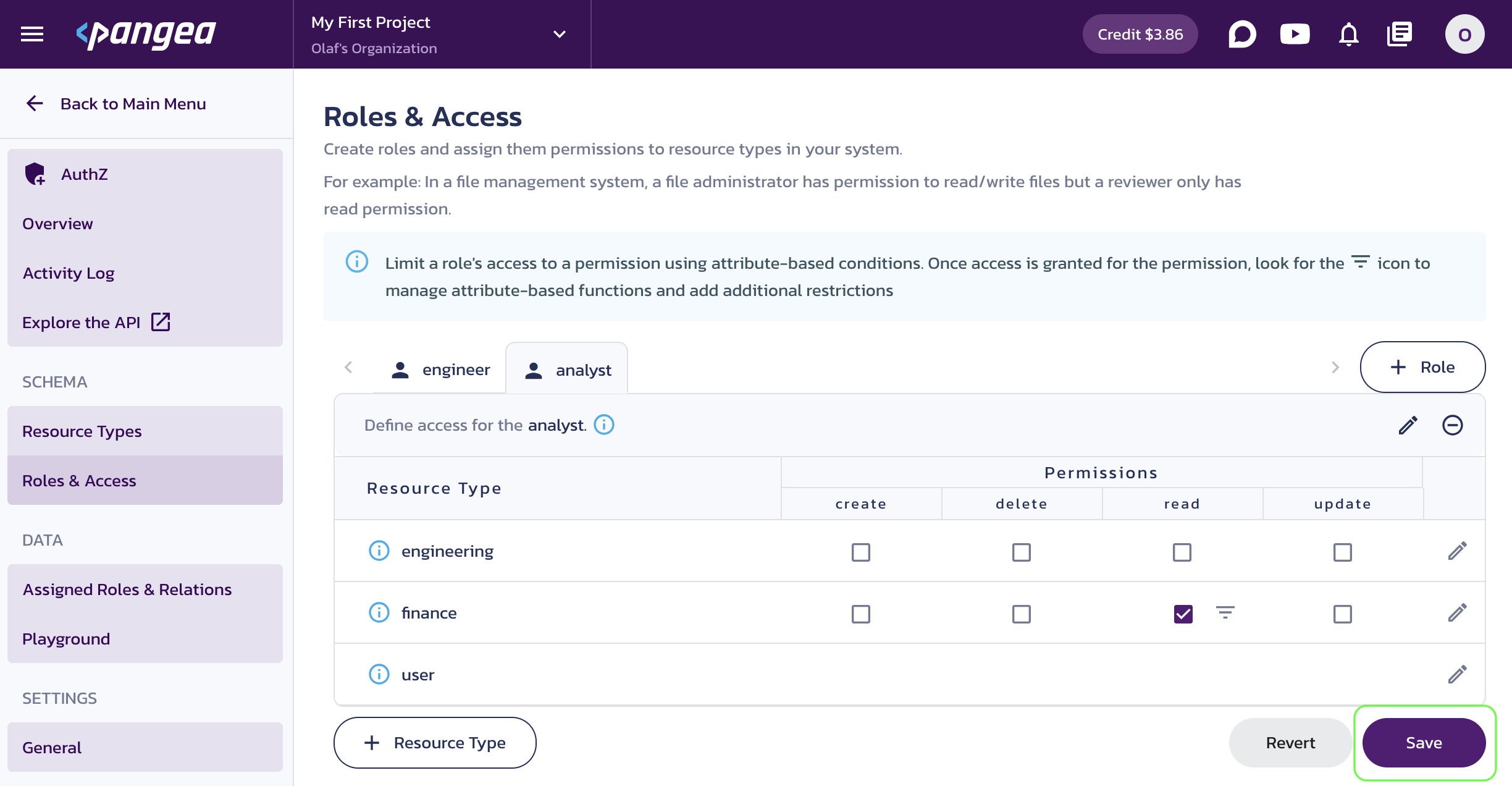
Task: Enable engineering create permission checkbox
Action: click(x=861, y=550)
